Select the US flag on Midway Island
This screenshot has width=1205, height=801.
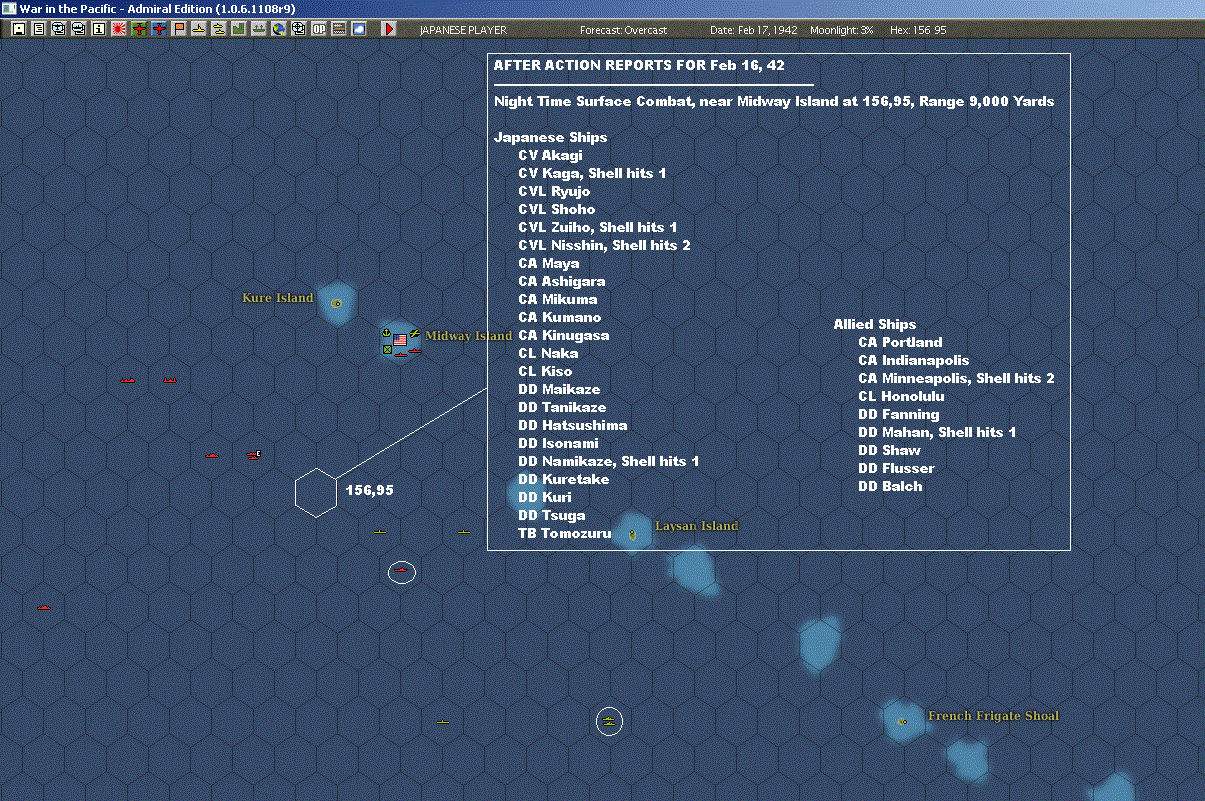400,340
